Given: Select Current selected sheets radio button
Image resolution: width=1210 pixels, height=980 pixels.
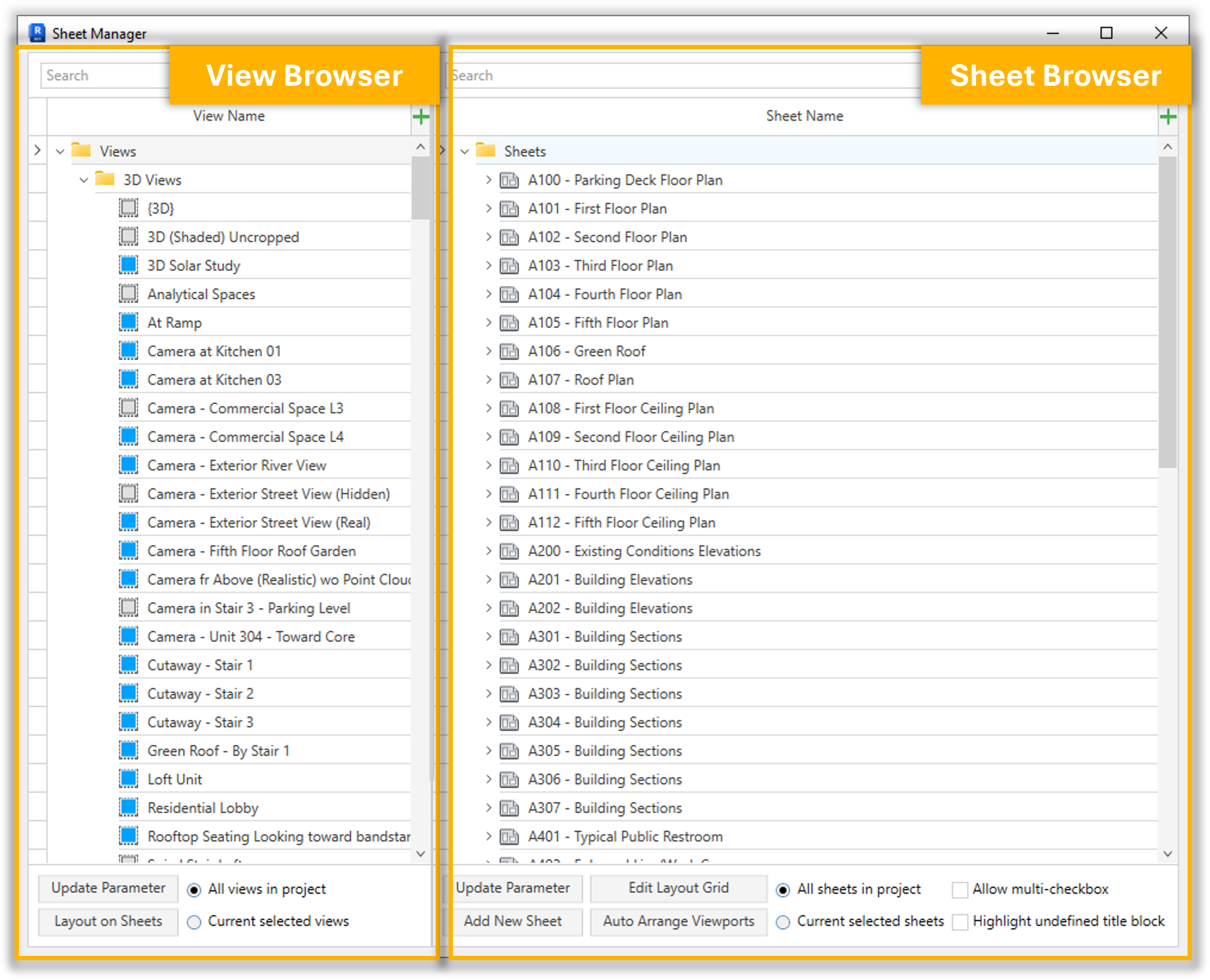Looking at the screenshot, I should click(783, 922).
